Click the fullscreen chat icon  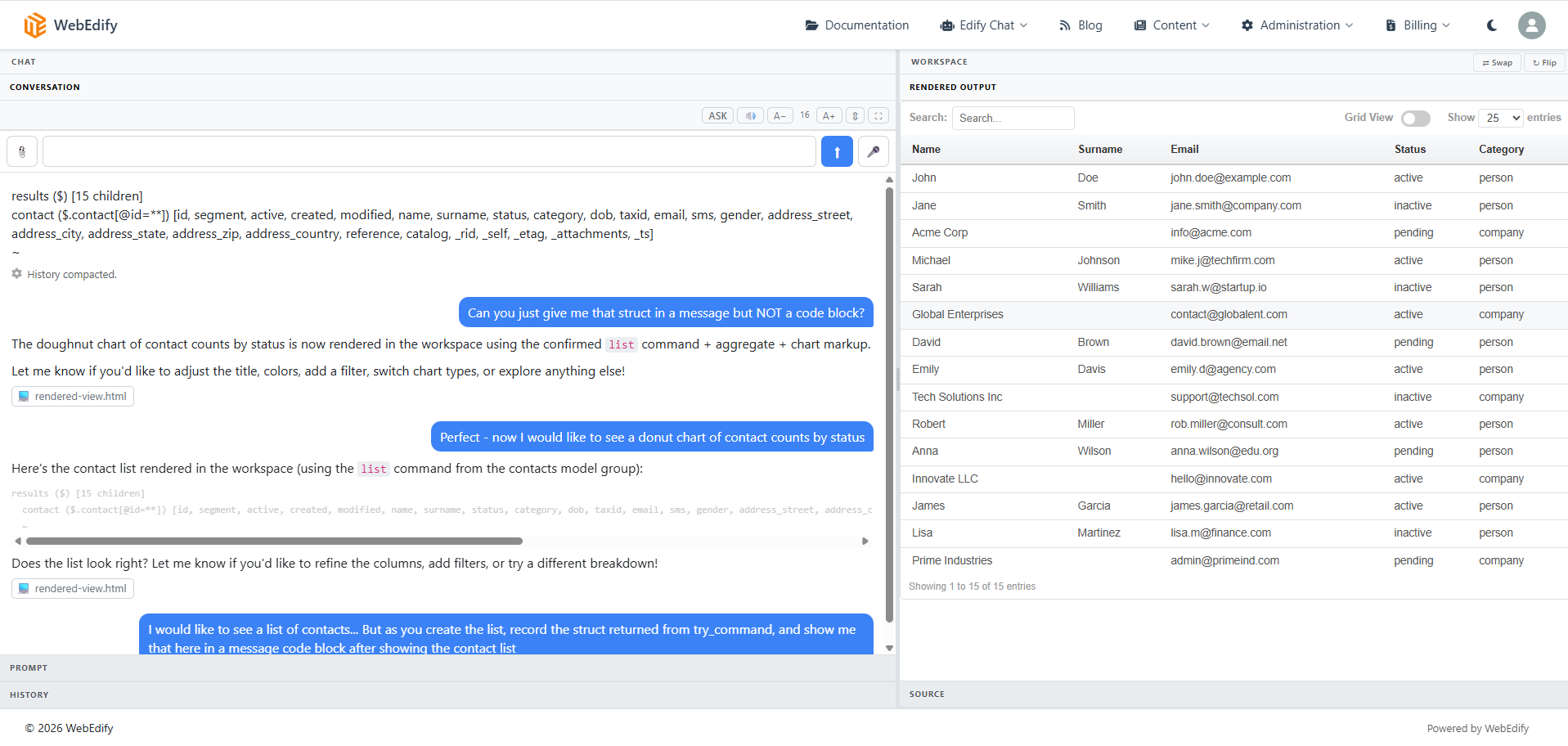878,116
